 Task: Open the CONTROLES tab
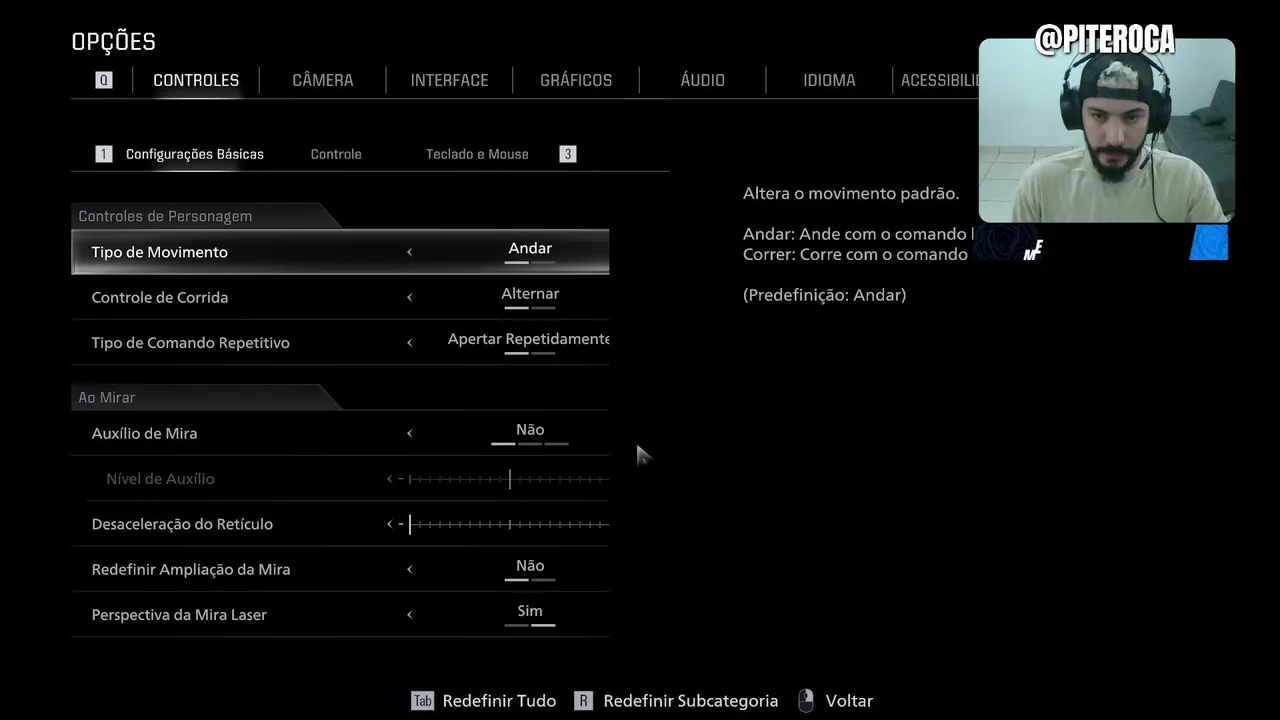196,80
